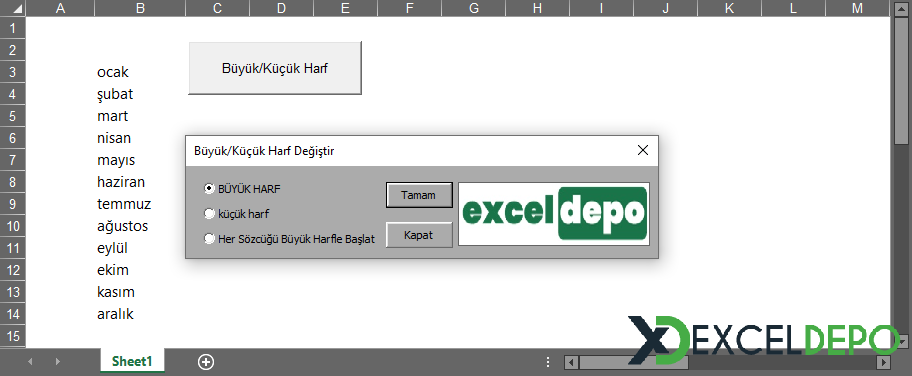Switch to the Sheet1 tab

132,361
